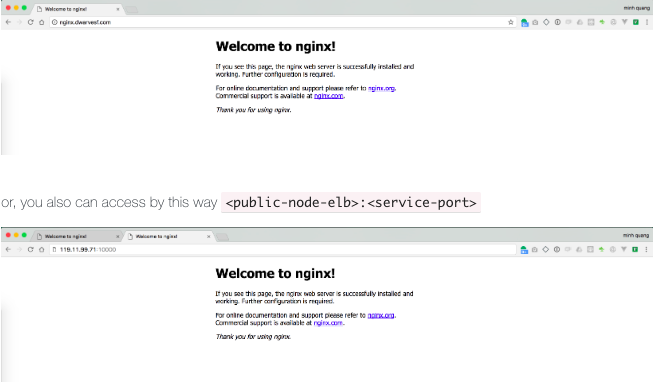Click home icon in bottom browser window

[x=41, y=249]
